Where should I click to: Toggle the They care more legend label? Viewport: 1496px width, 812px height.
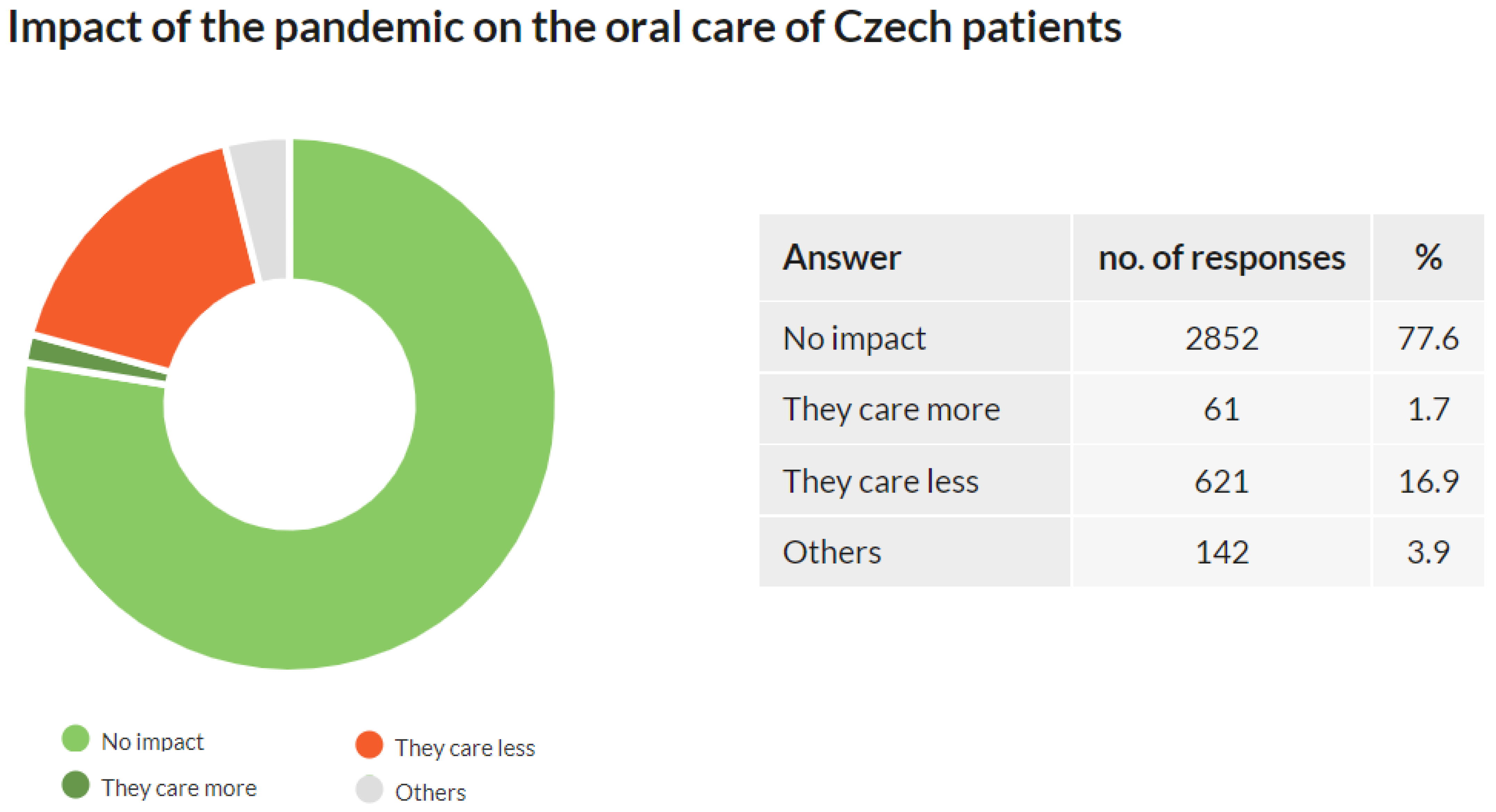[x=179, y=788]
